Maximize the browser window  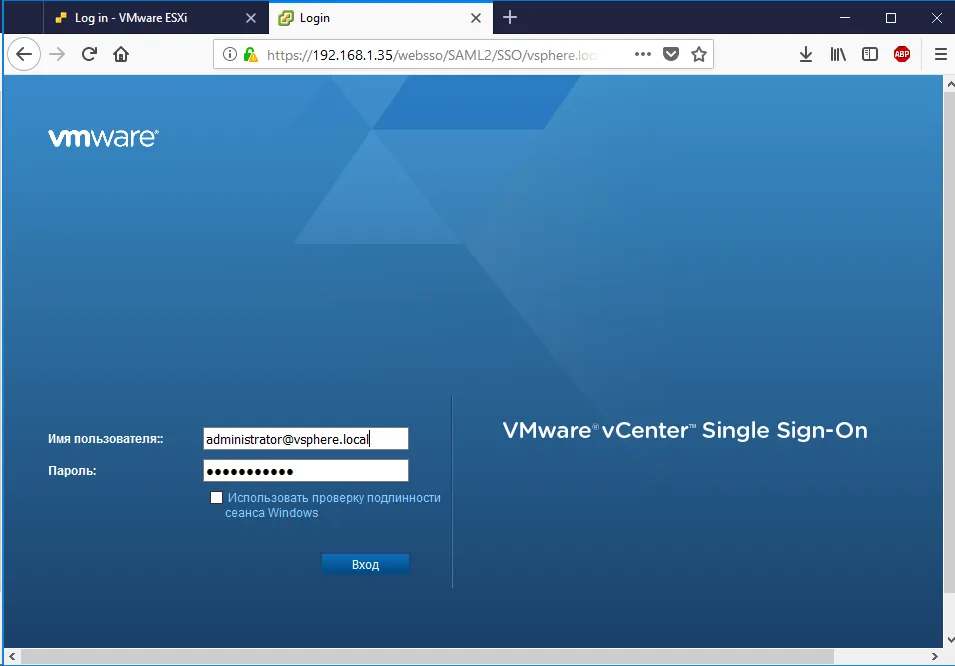pos(890,18)
